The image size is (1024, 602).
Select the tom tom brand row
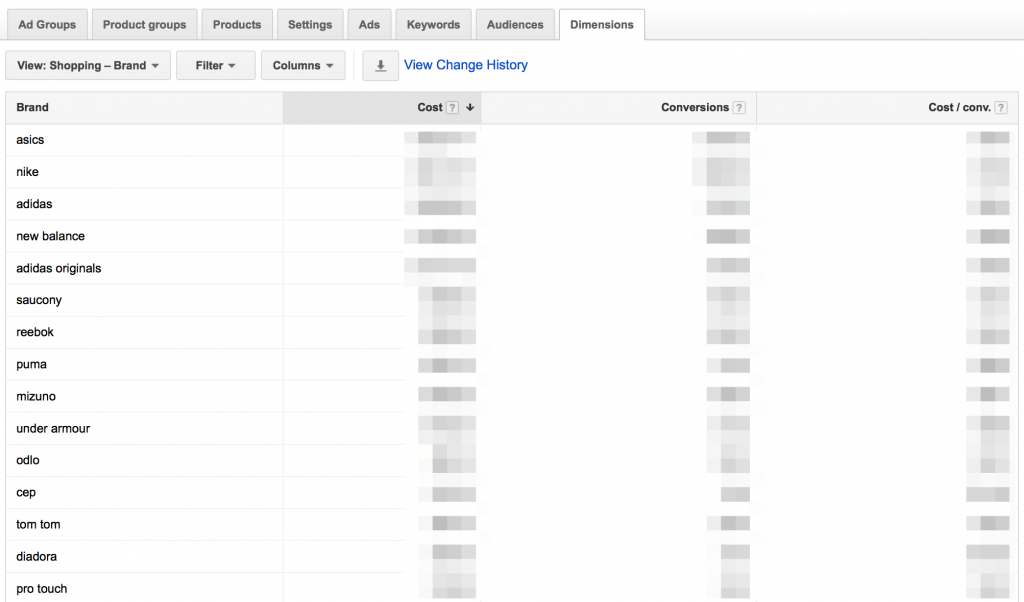click(511, 524)
